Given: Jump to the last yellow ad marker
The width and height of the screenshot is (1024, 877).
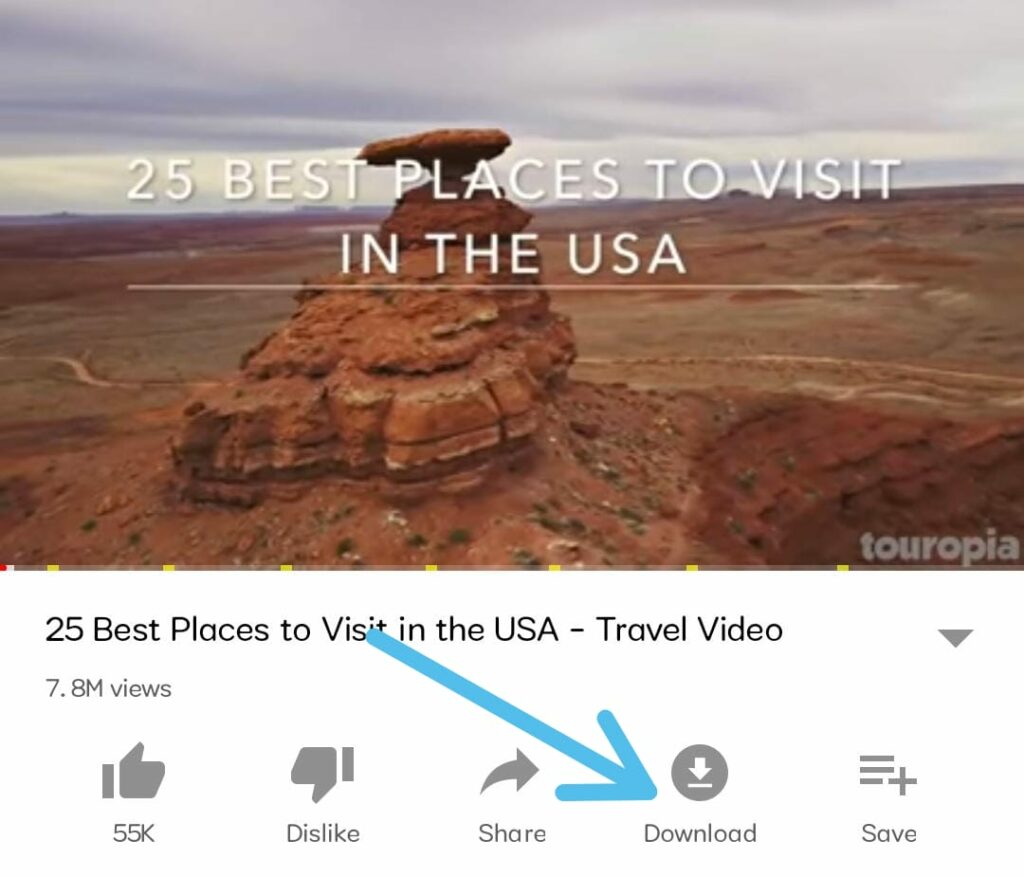Looking at the screenshot, I should coord(843,567).
